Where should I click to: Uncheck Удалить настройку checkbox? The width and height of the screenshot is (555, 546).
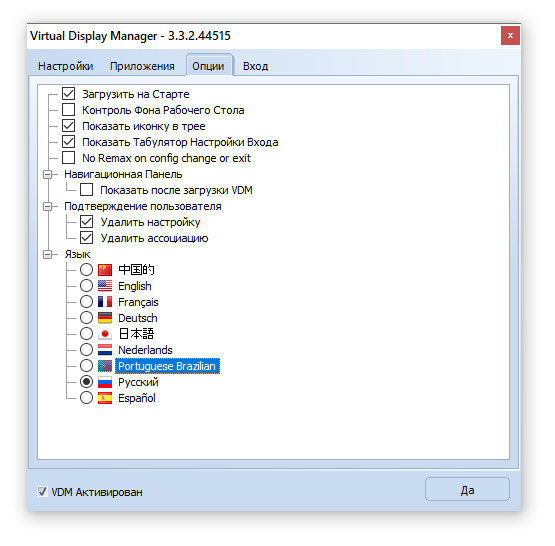coord(86,222)
